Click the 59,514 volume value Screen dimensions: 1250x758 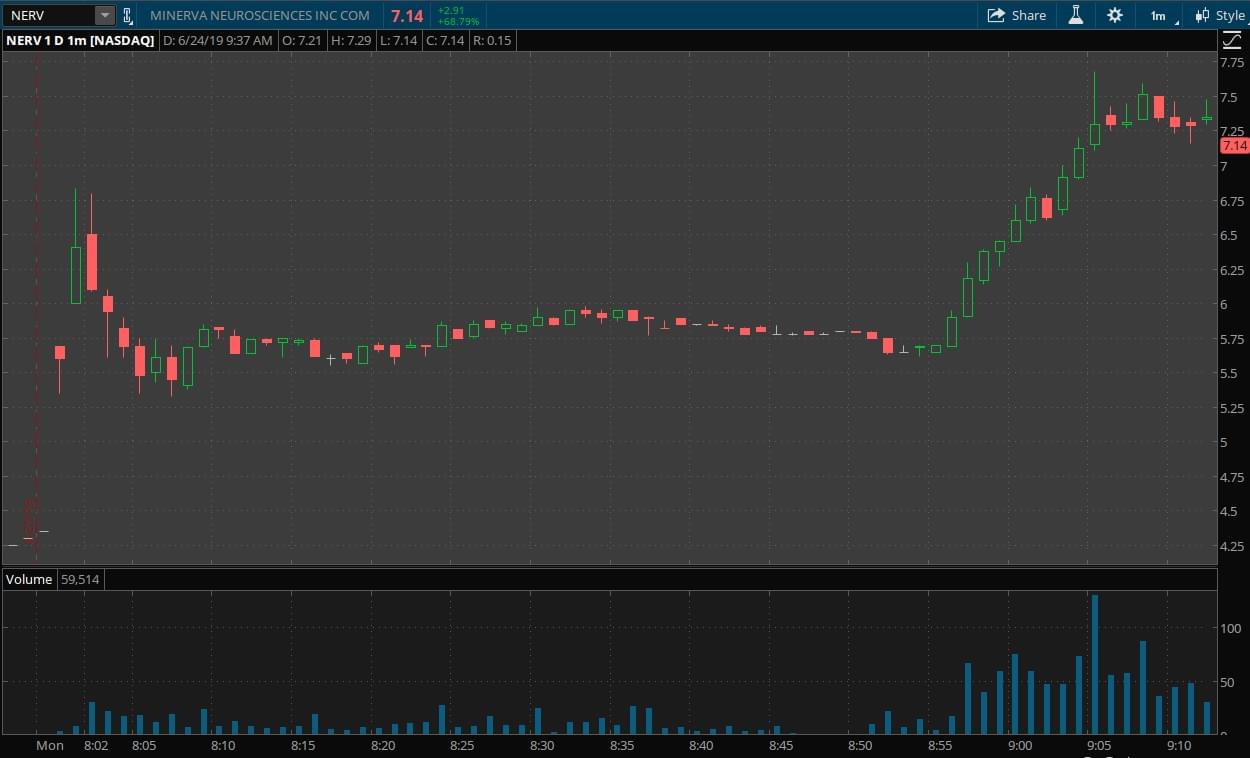[x=80, y=579]
